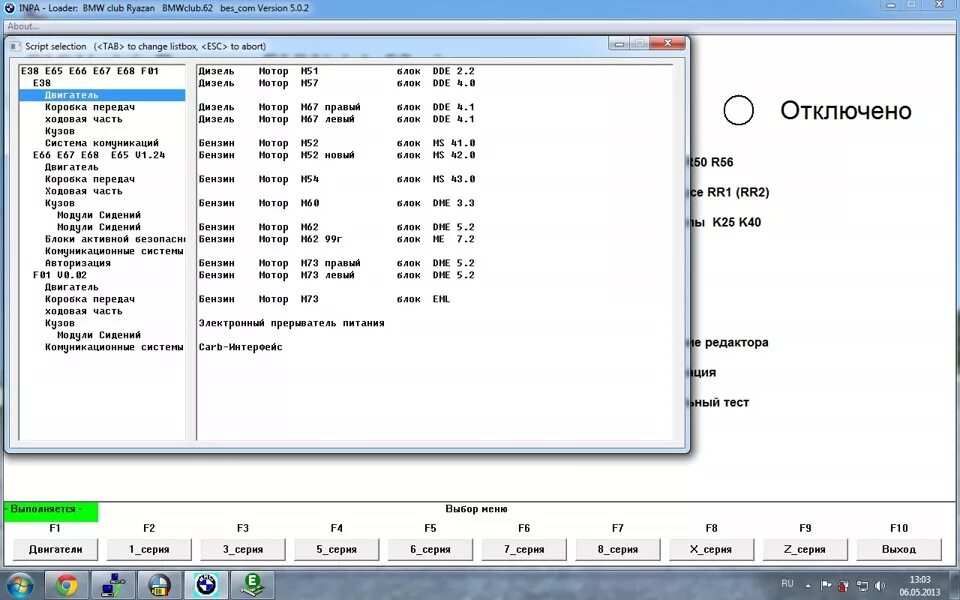Choose the 6_серия button
The width and height of the screenshot is (960, 600).
430,549
